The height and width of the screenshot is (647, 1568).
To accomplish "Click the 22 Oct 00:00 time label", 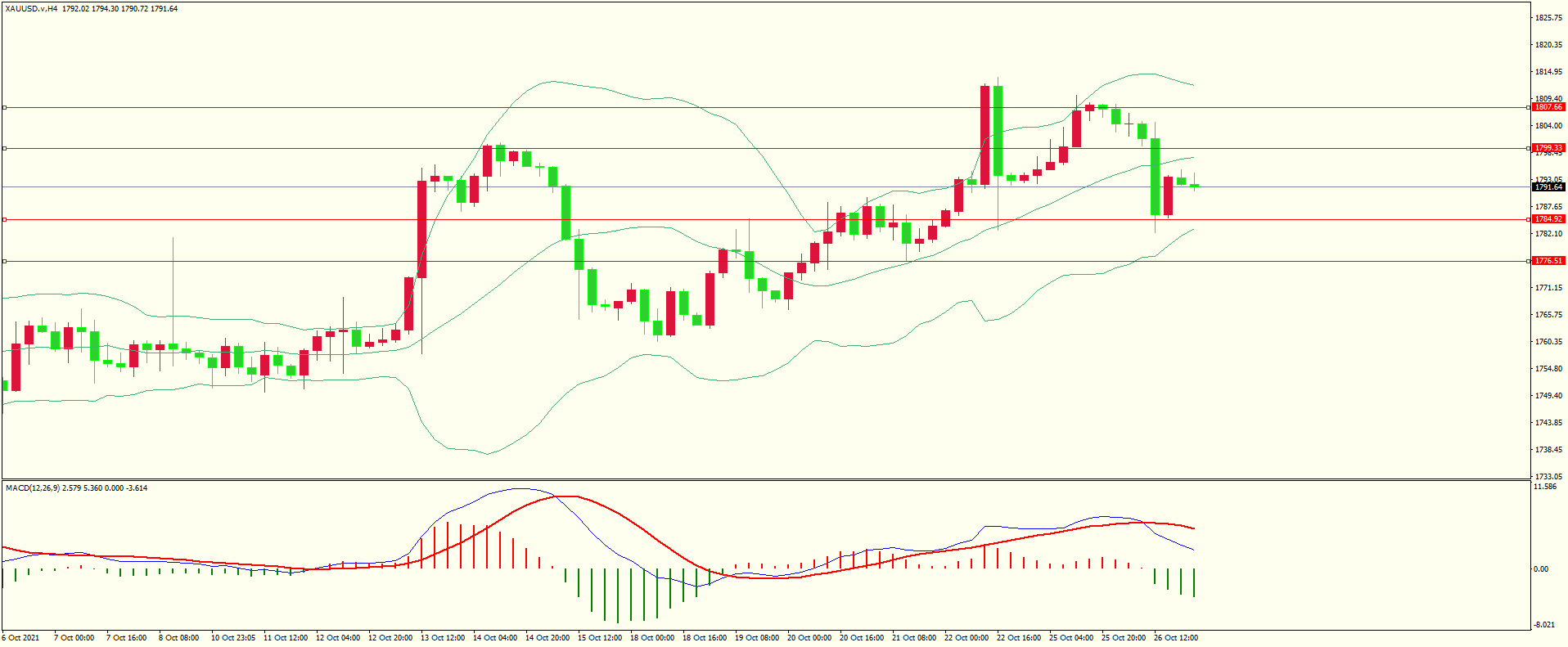I will coord(966,638).
